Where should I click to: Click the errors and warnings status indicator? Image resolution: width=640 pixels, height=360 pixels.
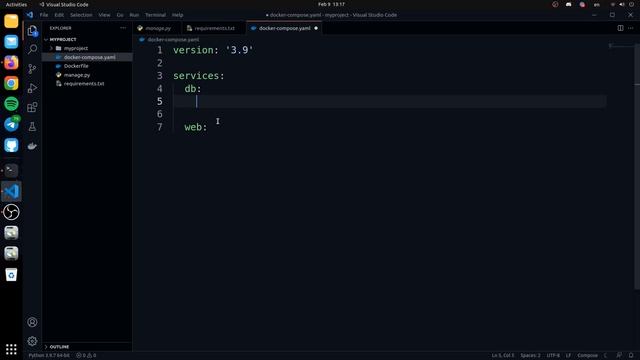click(x=86, y=356)
